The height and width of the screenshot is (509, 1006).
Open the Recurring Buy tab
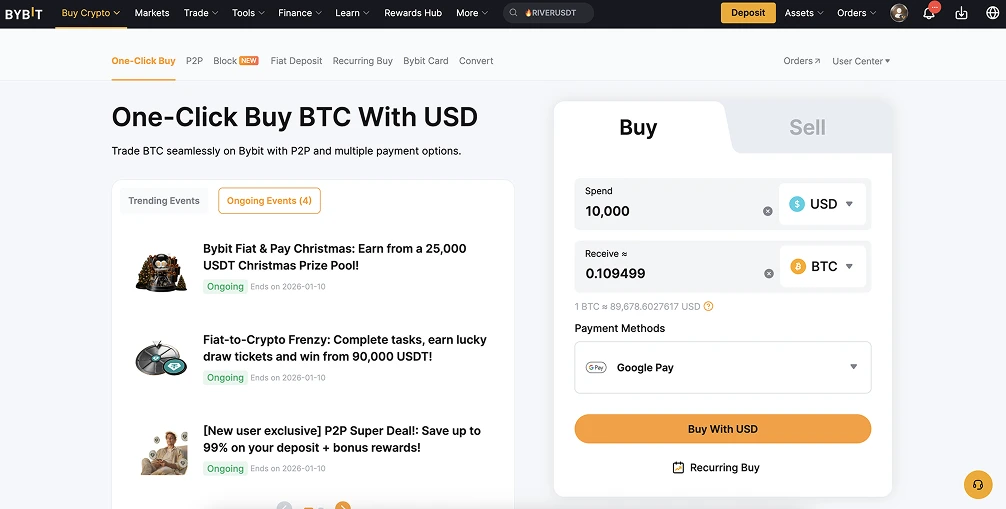pos(362,61)
